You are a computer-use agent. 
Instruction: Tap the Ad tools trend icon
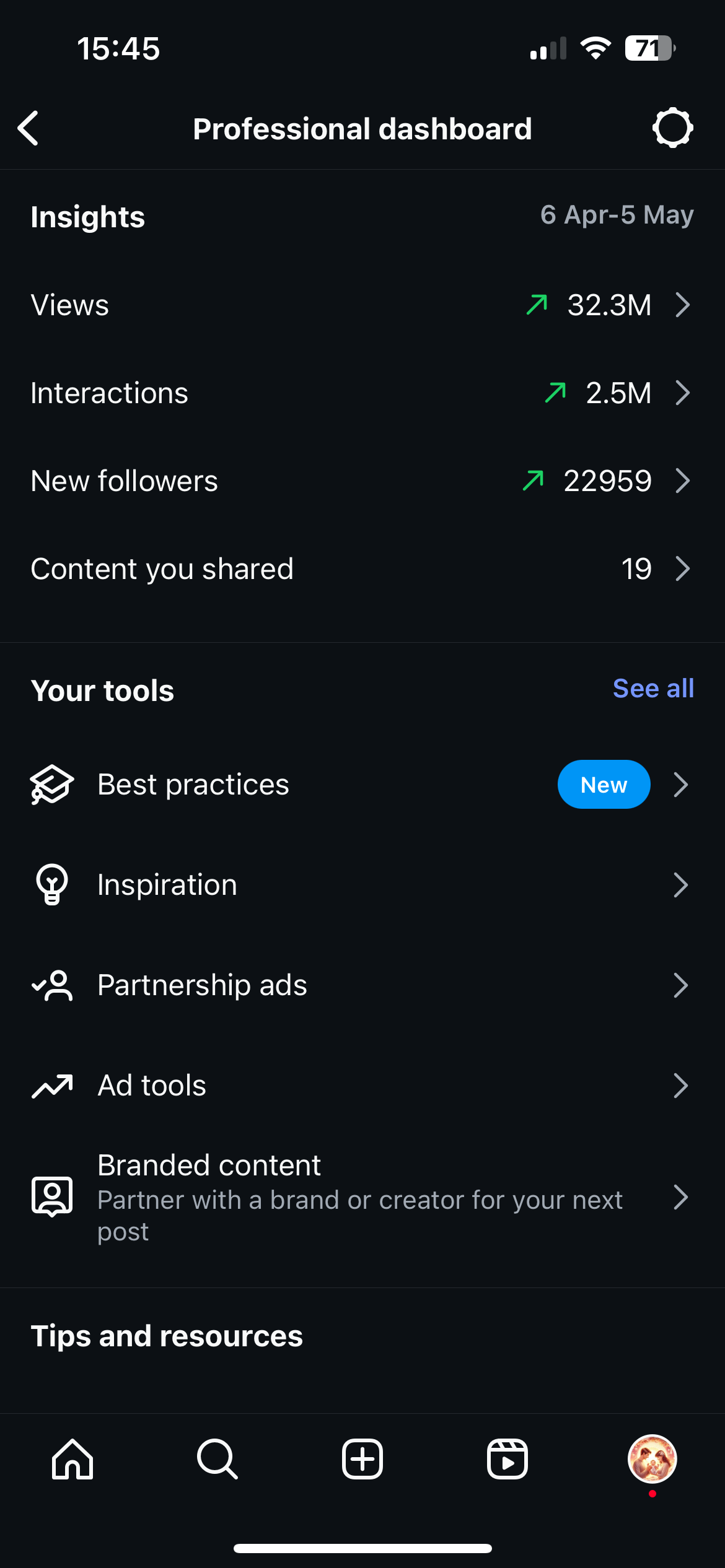click(52, 1086)
